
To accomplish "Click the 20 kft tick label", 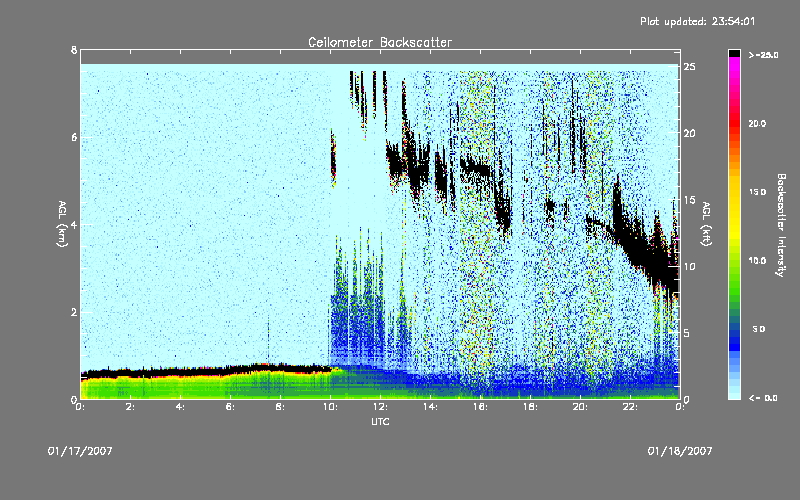I will pyautogui.click(x=689, y=133).
